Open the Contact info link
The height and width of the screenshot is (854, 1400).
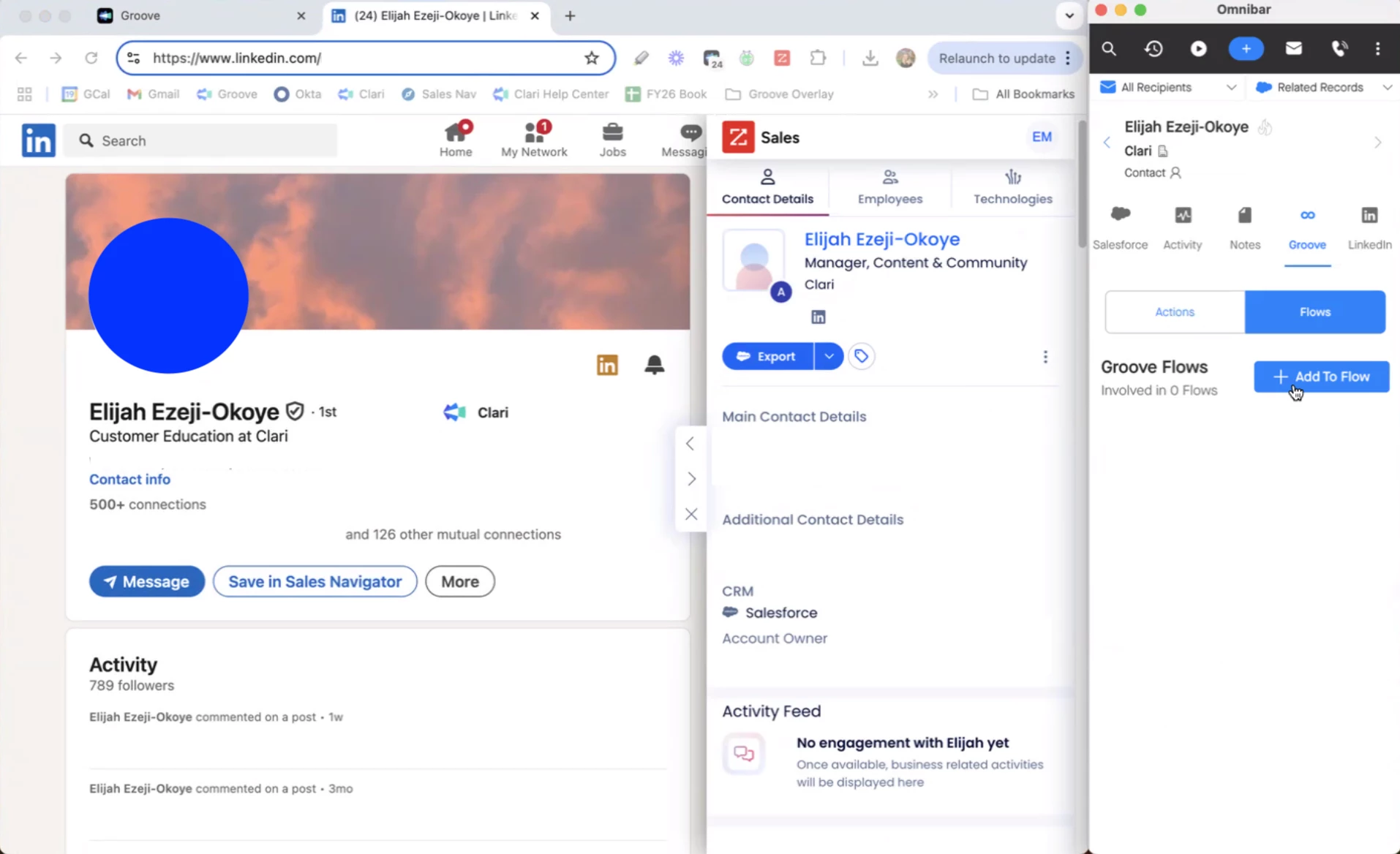pos(129,479)
